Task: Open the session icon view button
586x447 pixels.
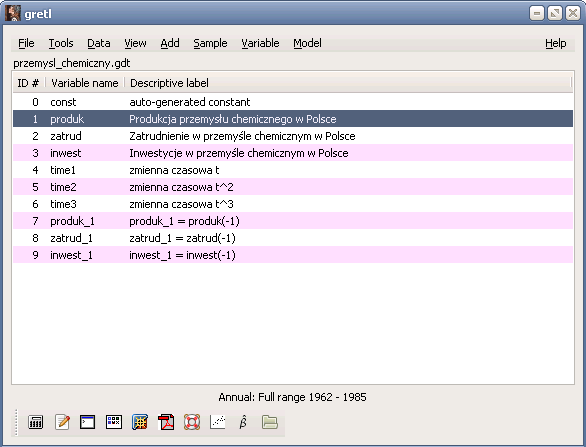Action: (114, 422)
